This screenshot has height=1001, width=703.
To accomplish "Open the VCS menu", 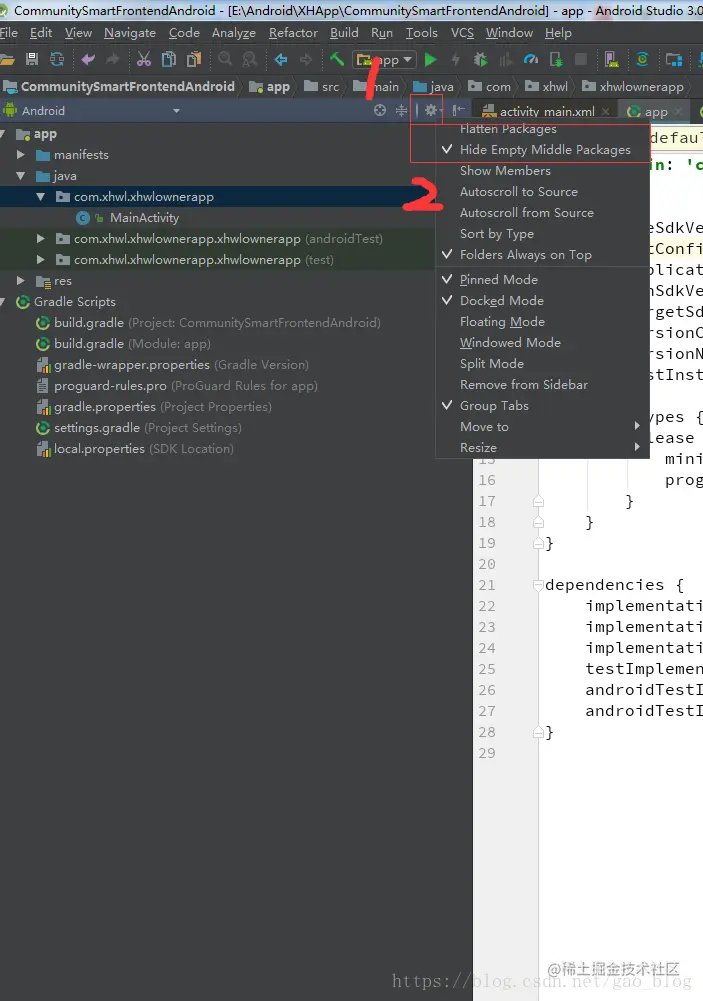I will (462, 33).
